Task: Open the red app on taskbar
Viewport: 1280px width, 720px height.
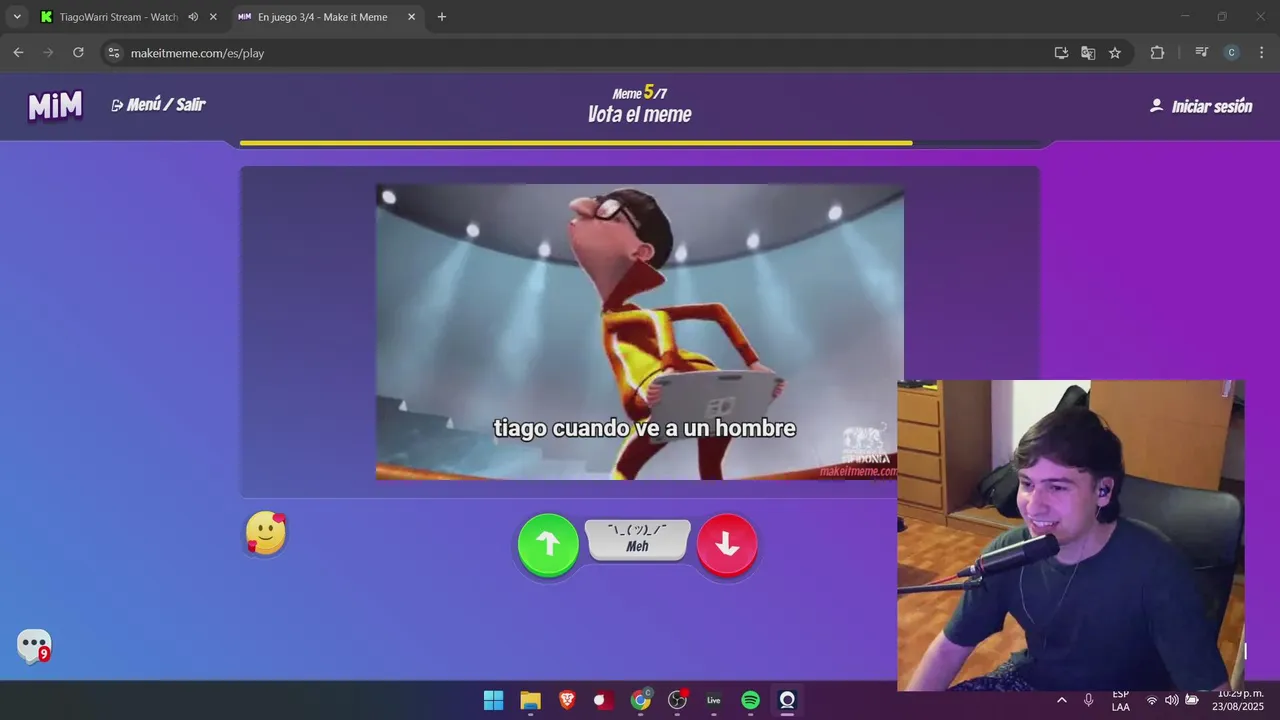Action: point(604,700)
